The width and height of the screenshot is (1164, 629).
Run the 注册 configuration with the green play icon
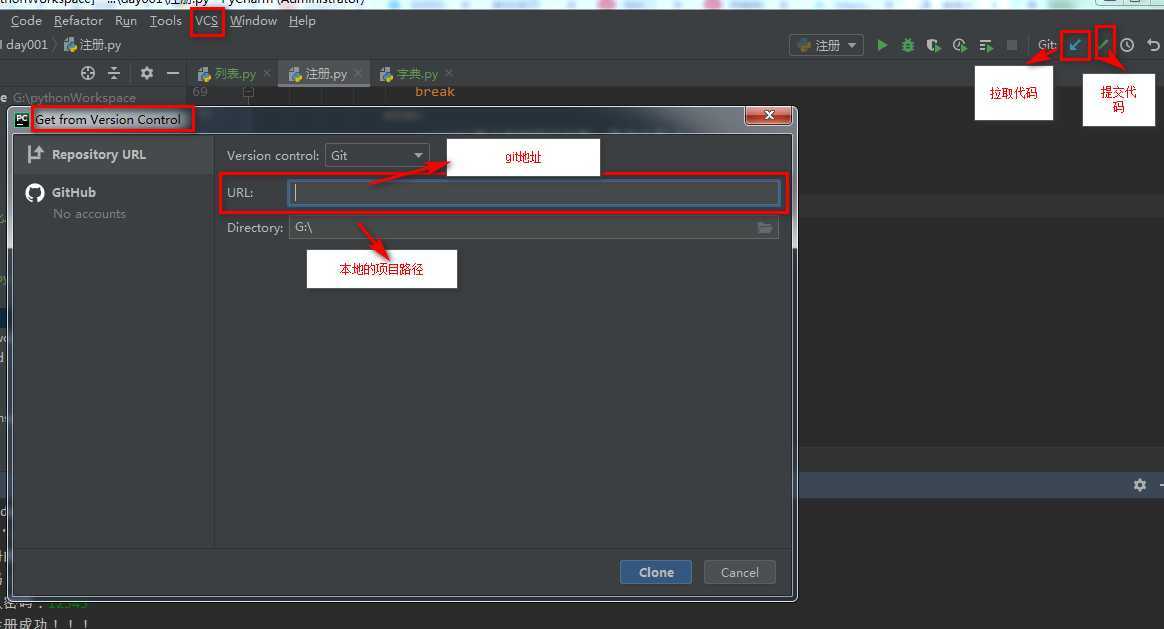882,45
